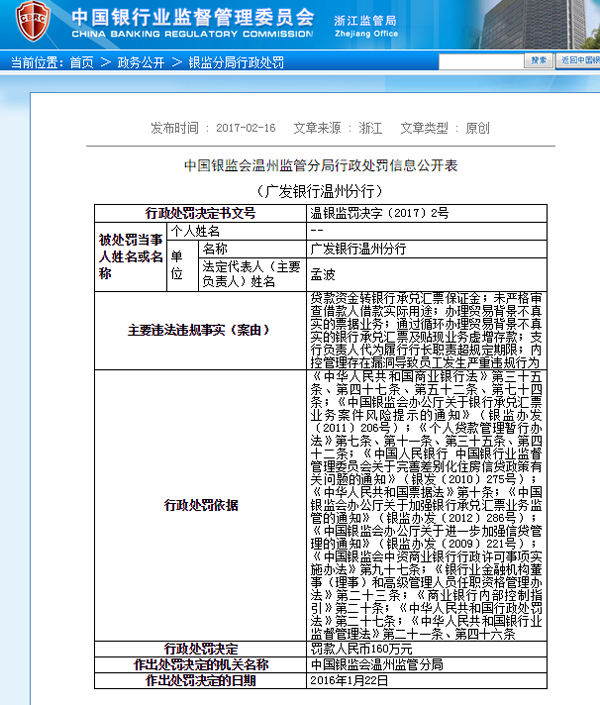
Task: Click the 被处罚当事人姓名或名称 cell
Action: (x=130, y=257)
